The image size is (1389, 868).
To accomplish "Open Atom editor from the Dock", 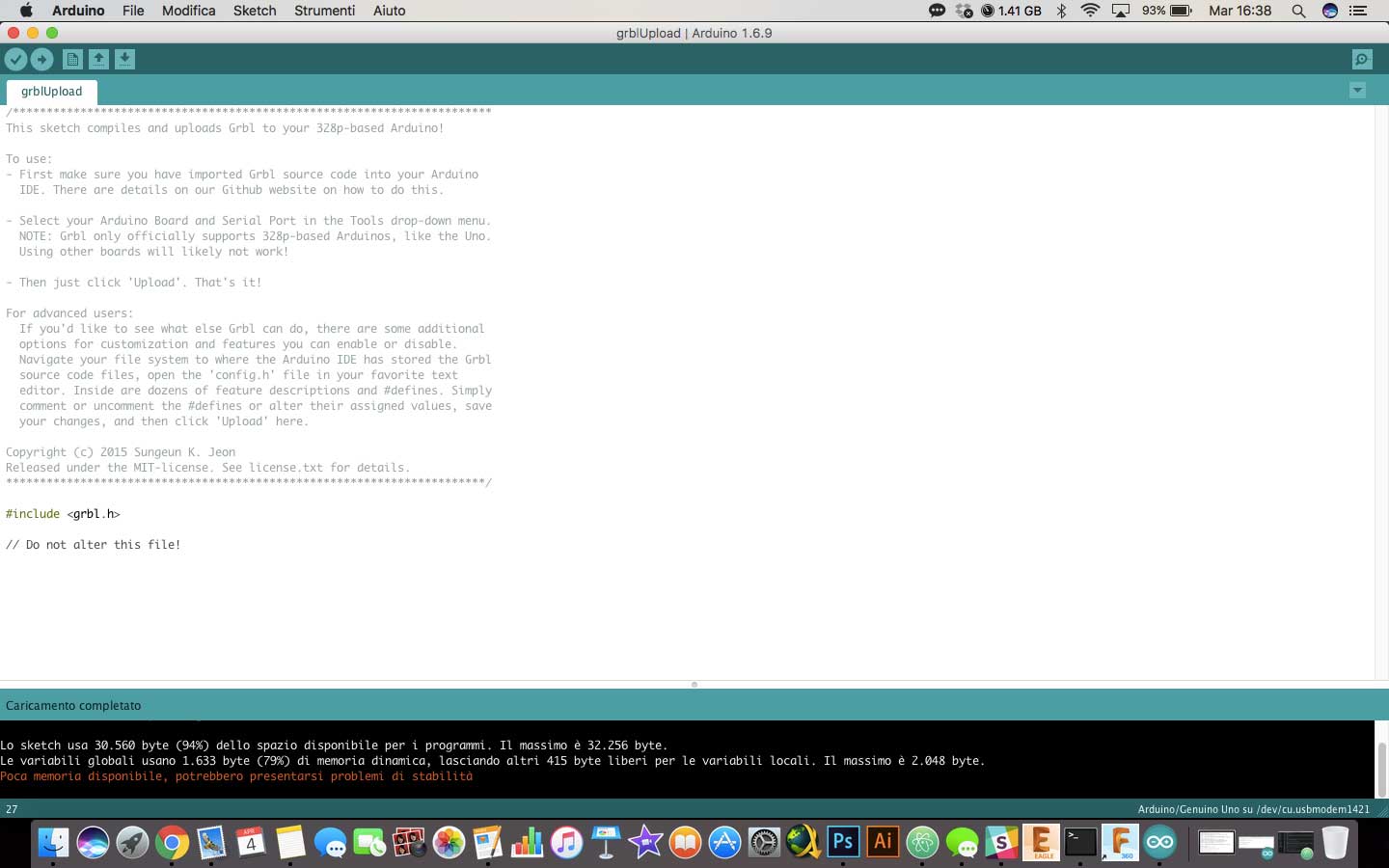I will point(922,843).
